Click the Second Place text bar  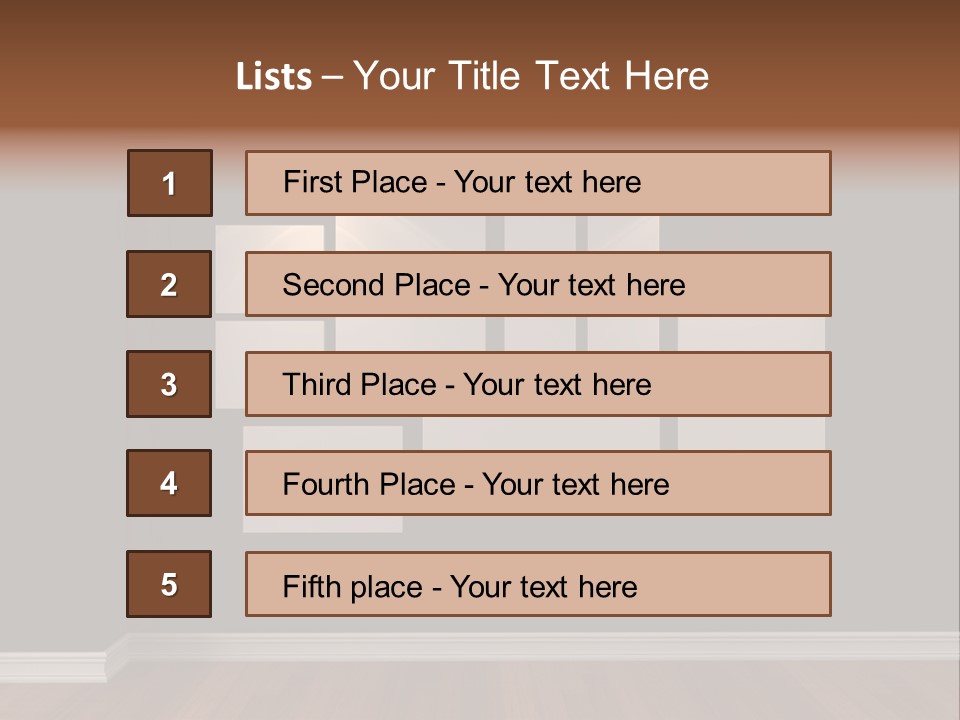click(x=538, y=284)
